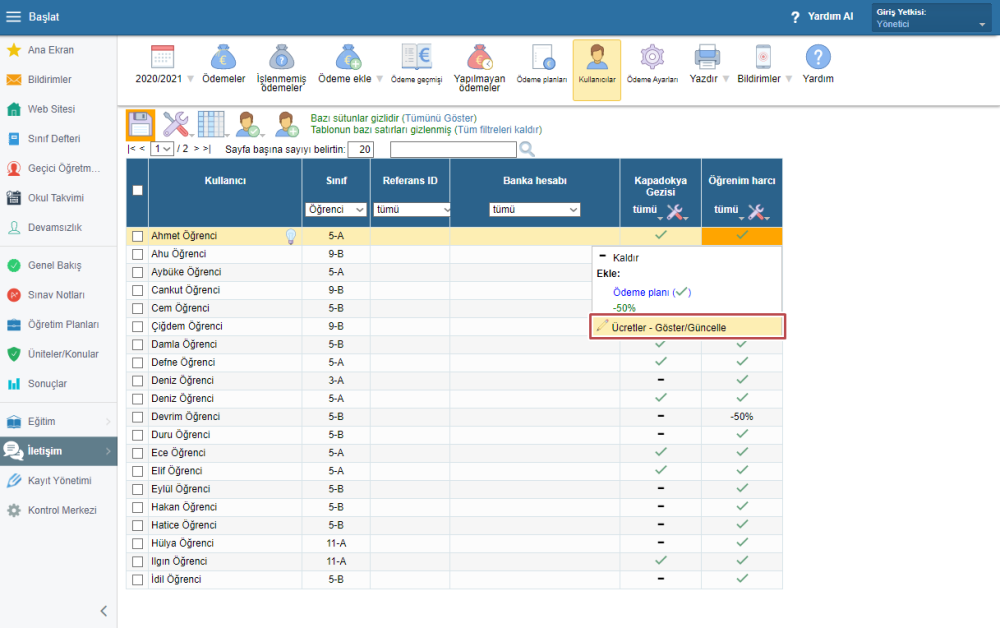Screen dimensions: 1000x628
Task: Click the save disk icon
Action: (x=140, y=124)
